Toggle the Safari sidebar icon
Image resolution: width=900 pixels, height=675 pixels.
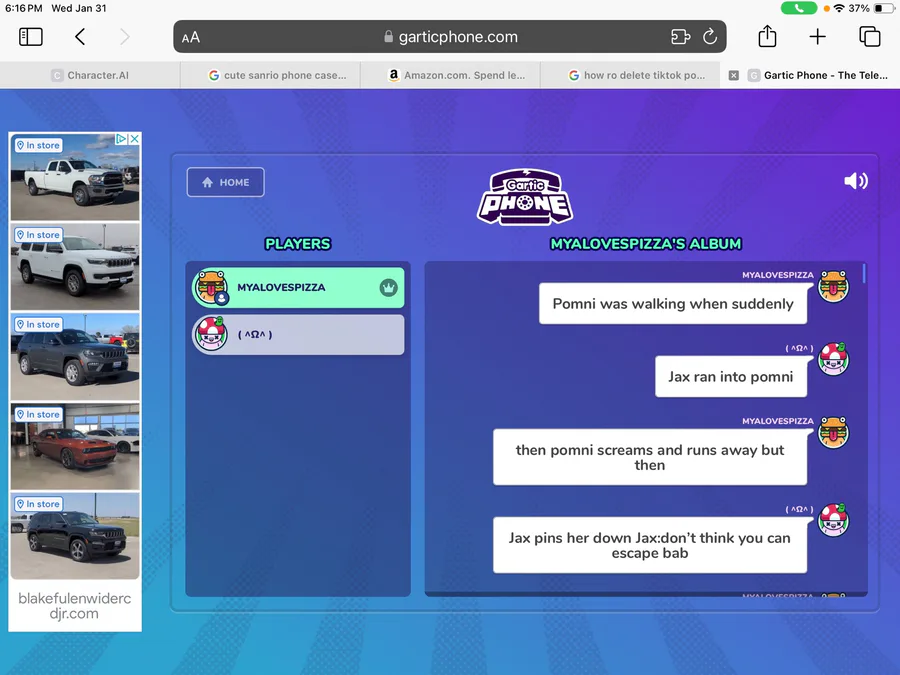[x=31, y=37]
